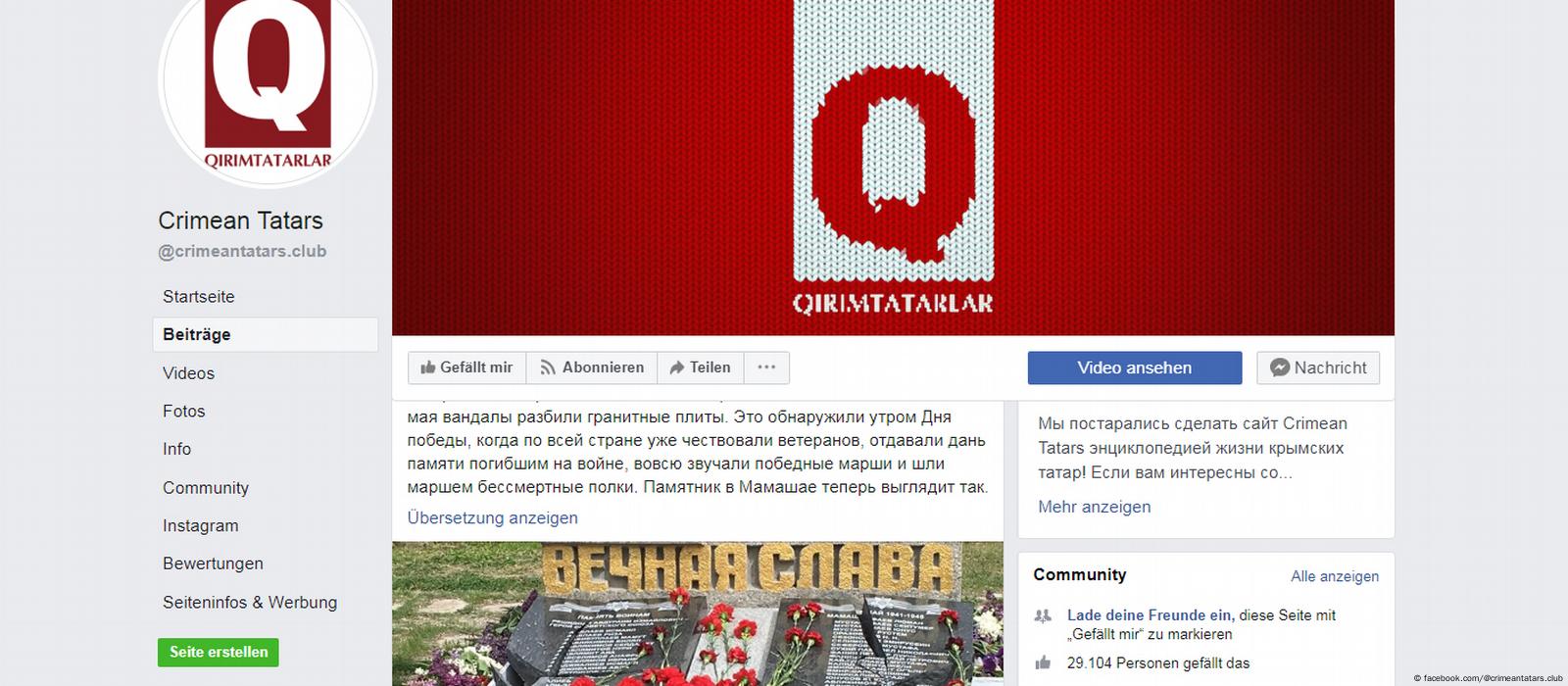The height and width of the screenshot is (686, 1568).
Task: Click Video ansehen button
Action: 1135,367
